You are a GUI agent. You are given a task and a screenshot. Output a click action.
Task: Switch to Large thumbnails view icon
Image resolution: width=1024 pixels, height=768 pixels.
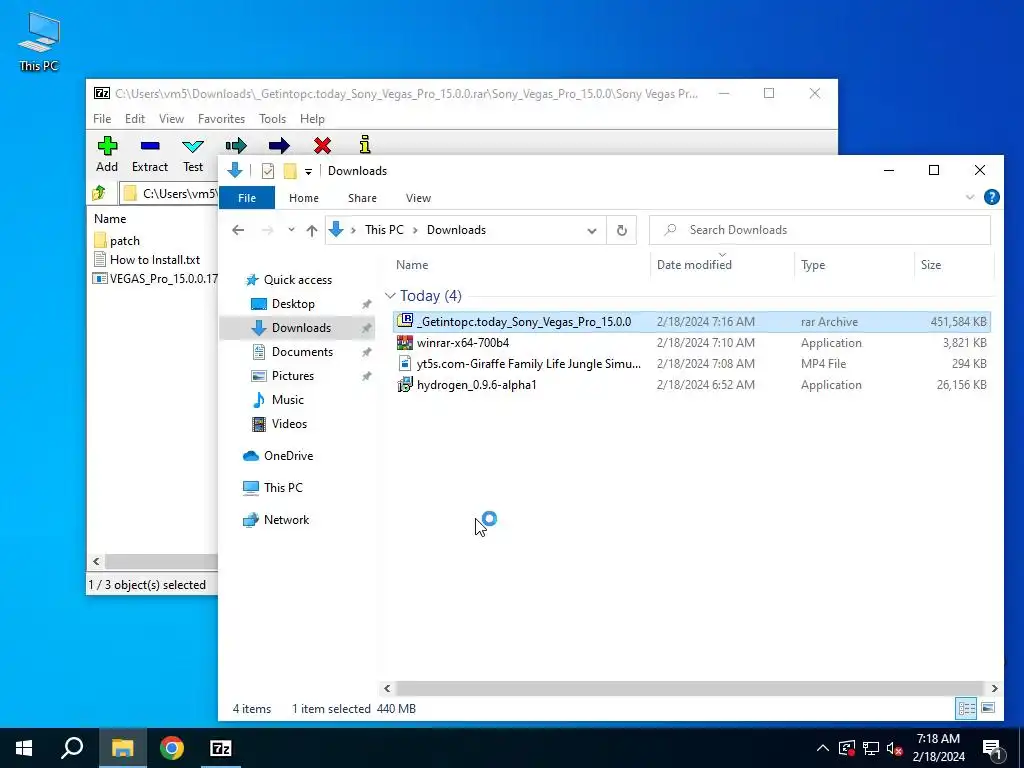(988, 708)
